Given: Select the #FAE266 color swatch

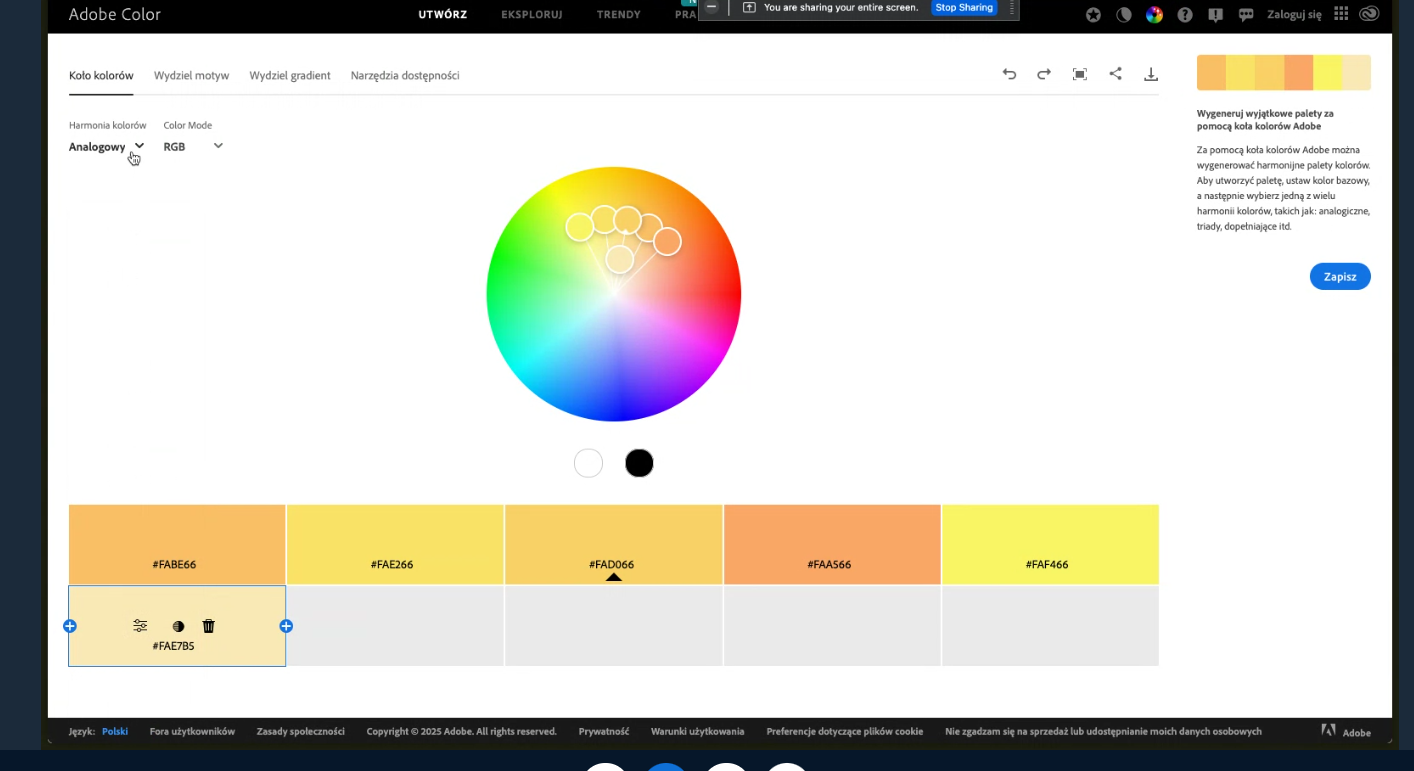Looking at the screenshot, I should click(x=395, y=544).
